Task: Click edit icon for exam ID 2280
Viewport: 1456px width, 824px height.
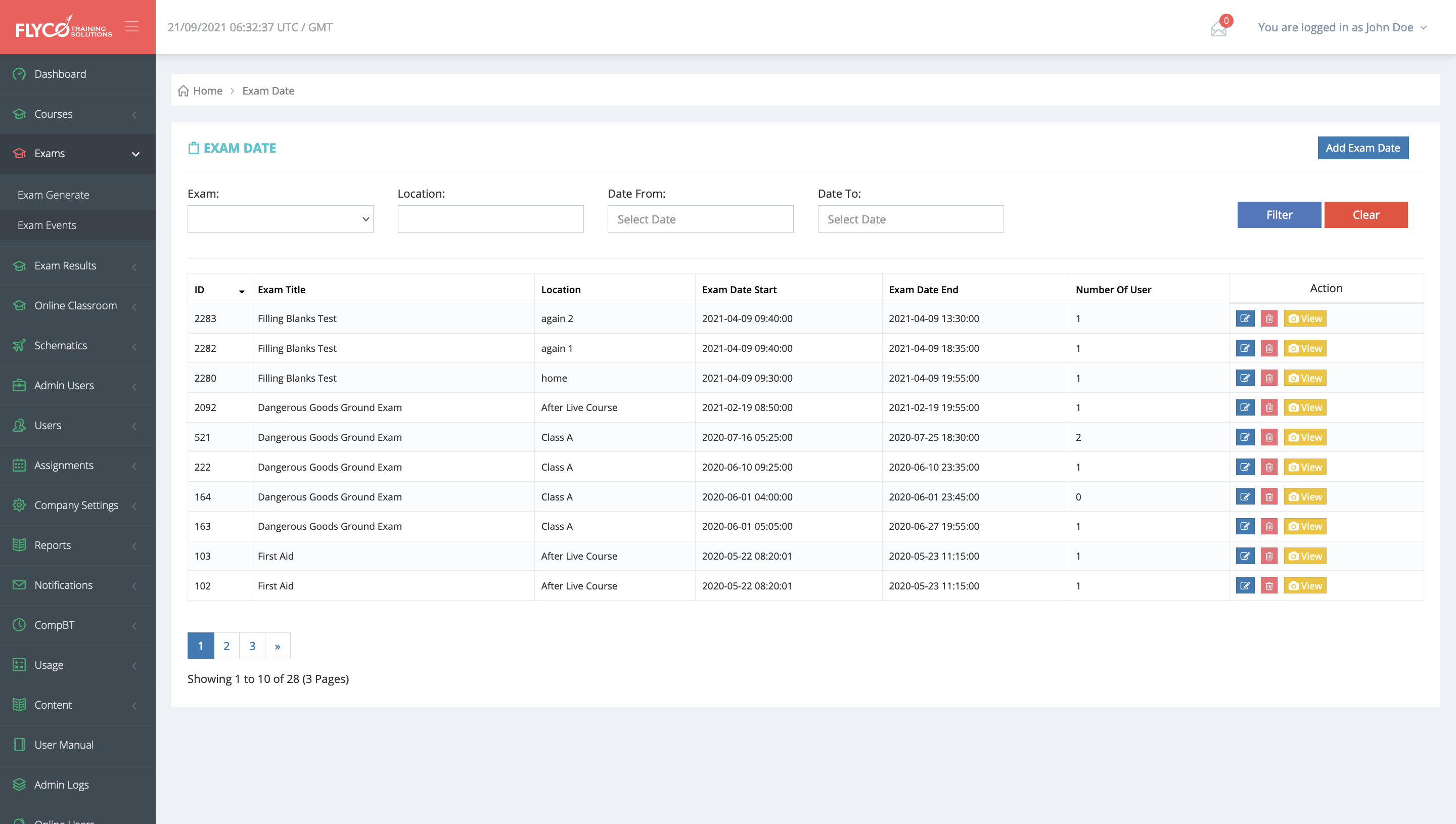Action: click(x=1245, y=378)
